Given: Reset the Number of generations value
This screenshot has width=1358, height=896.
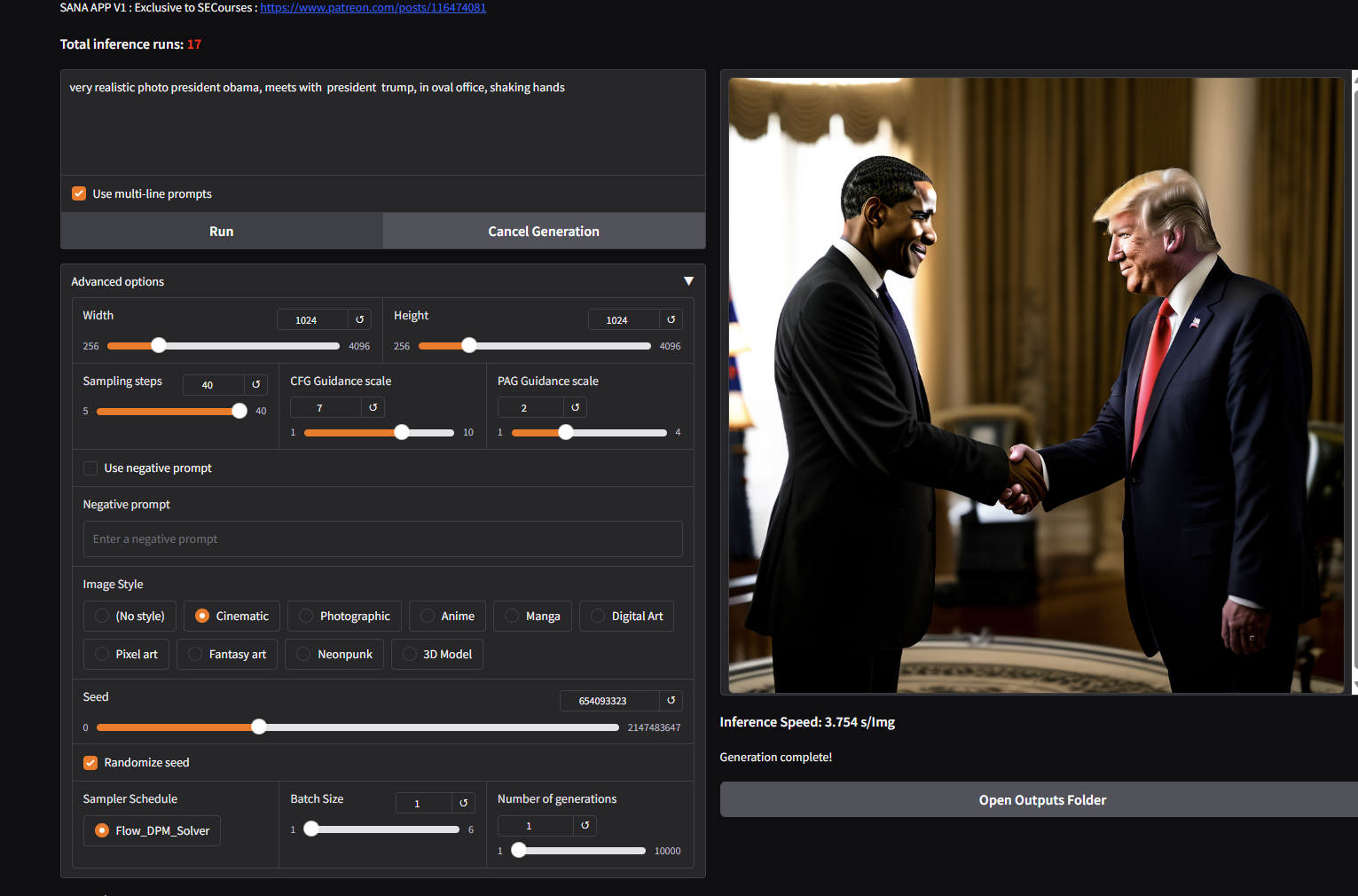Looking at the screenshot, I should click(x=585, y=825).
